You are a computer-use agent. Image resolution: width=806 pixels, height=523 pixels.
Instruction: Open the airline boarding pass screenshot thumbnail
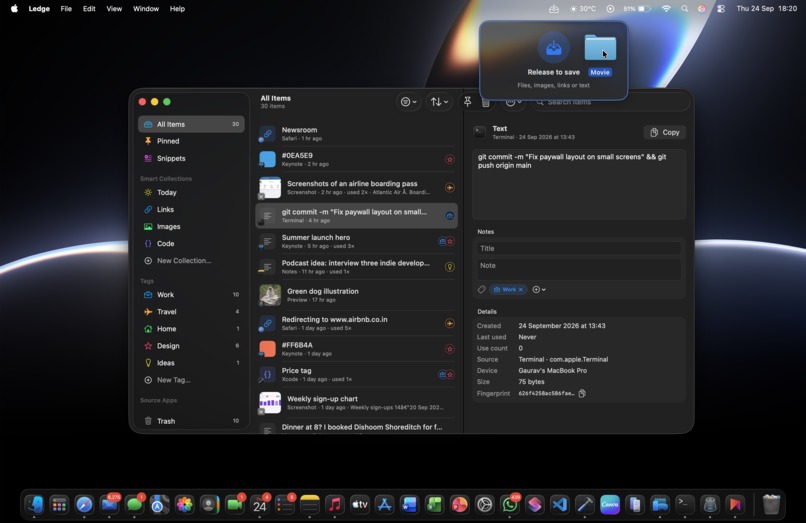[270, 187]
